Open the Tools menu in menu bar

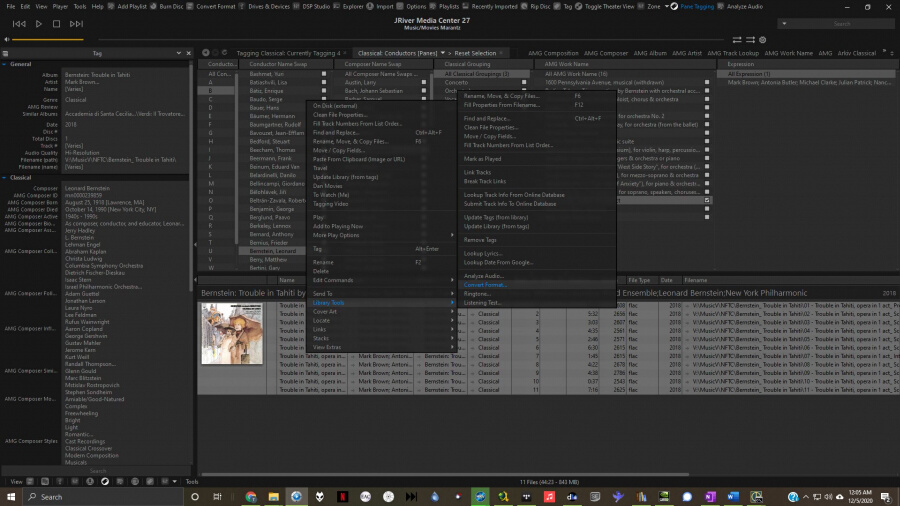(x=80, y=6)
